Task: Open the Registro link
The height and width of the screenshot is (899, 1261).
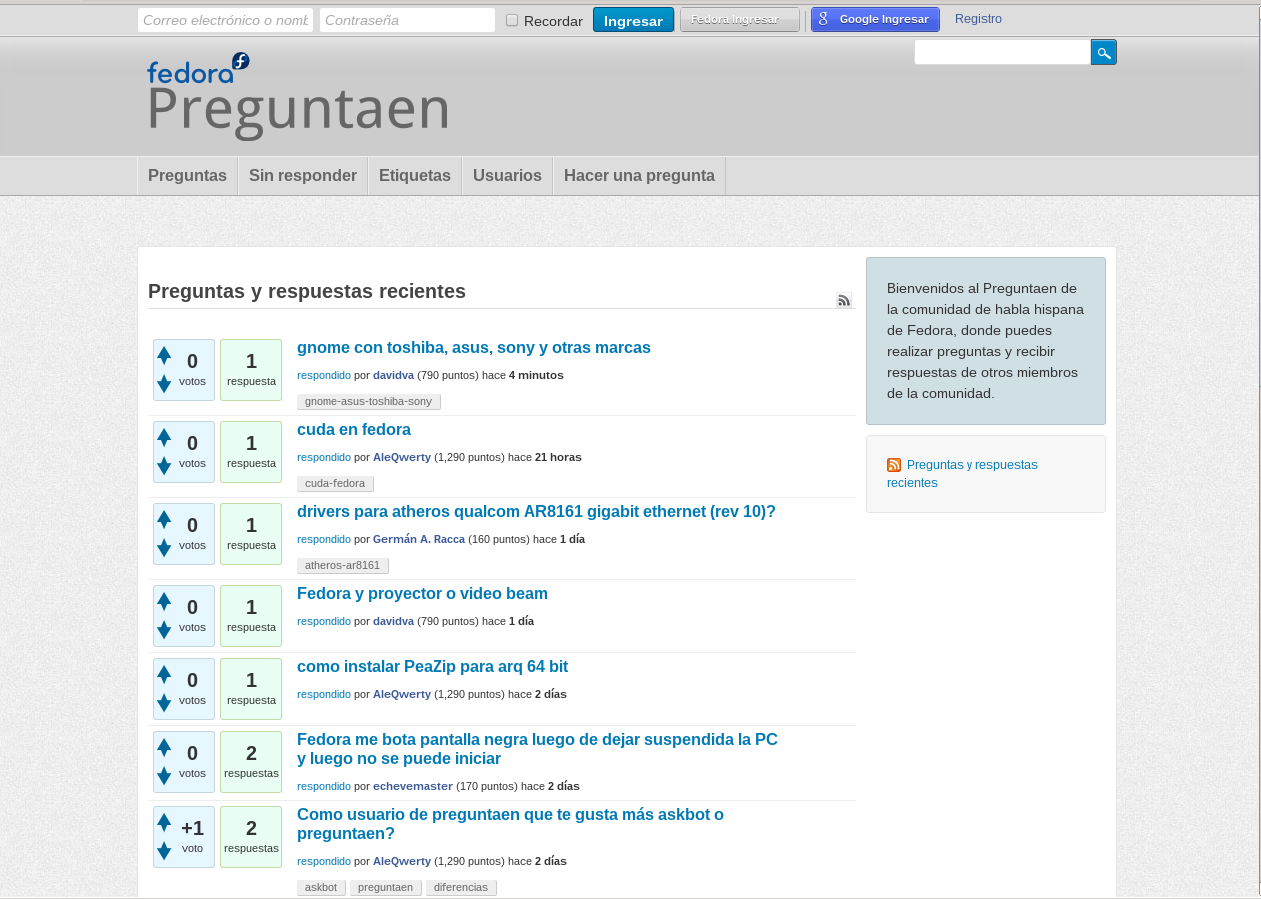Action: point(978,19)
